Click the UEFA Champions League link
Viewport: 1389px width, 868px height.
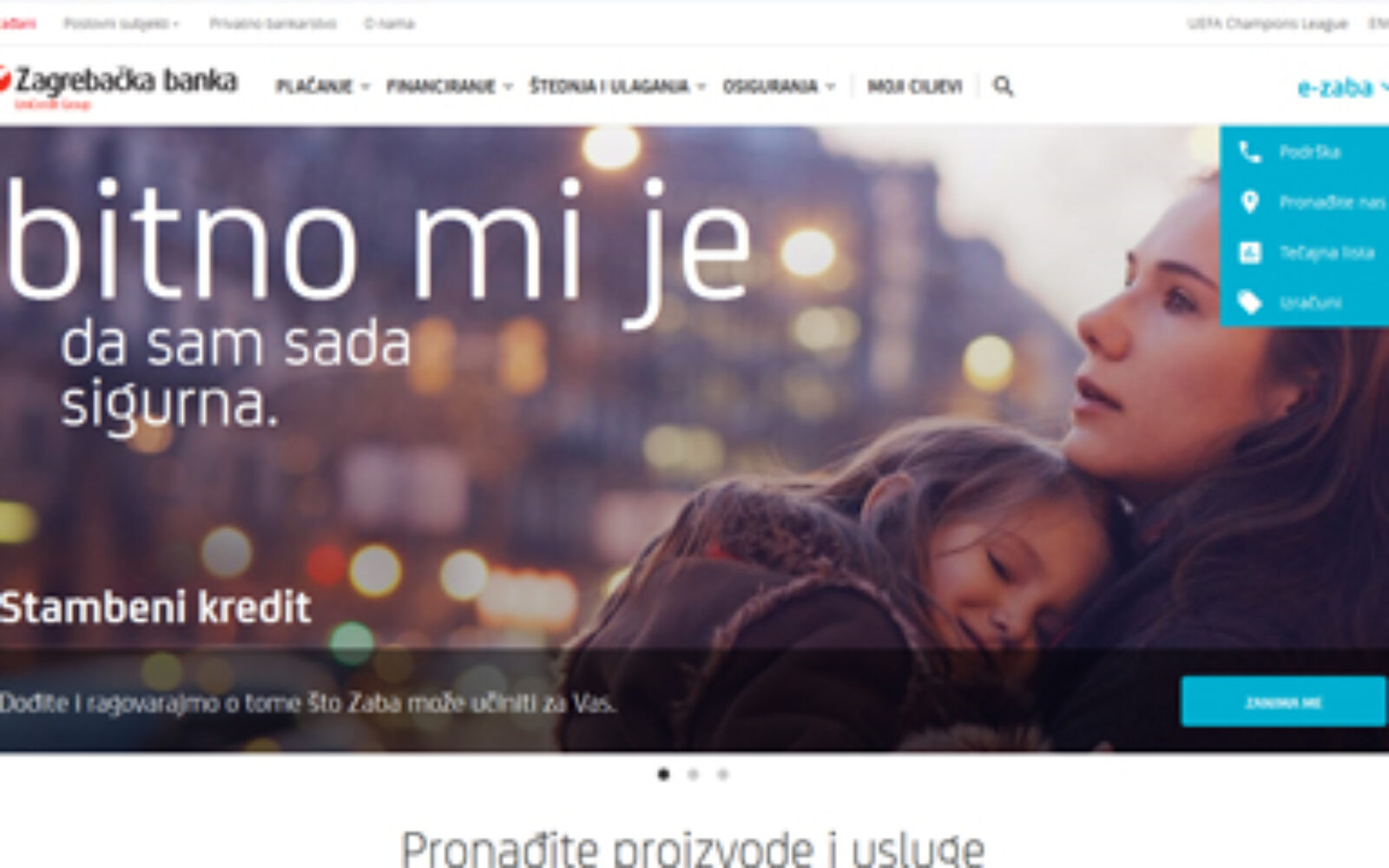1267,23
